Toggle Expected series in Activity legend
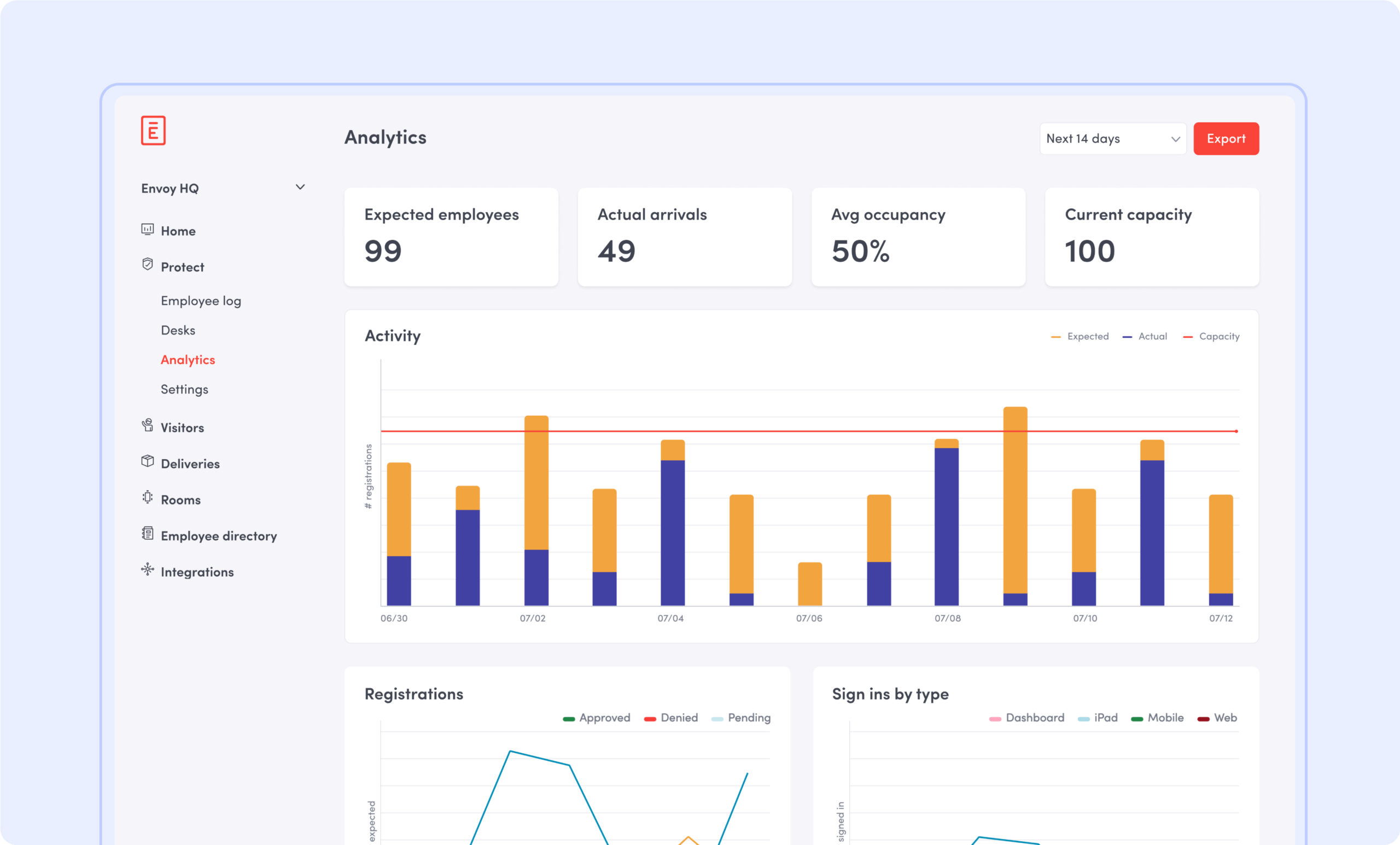The image size is (1400, 845). [1087, 337]
